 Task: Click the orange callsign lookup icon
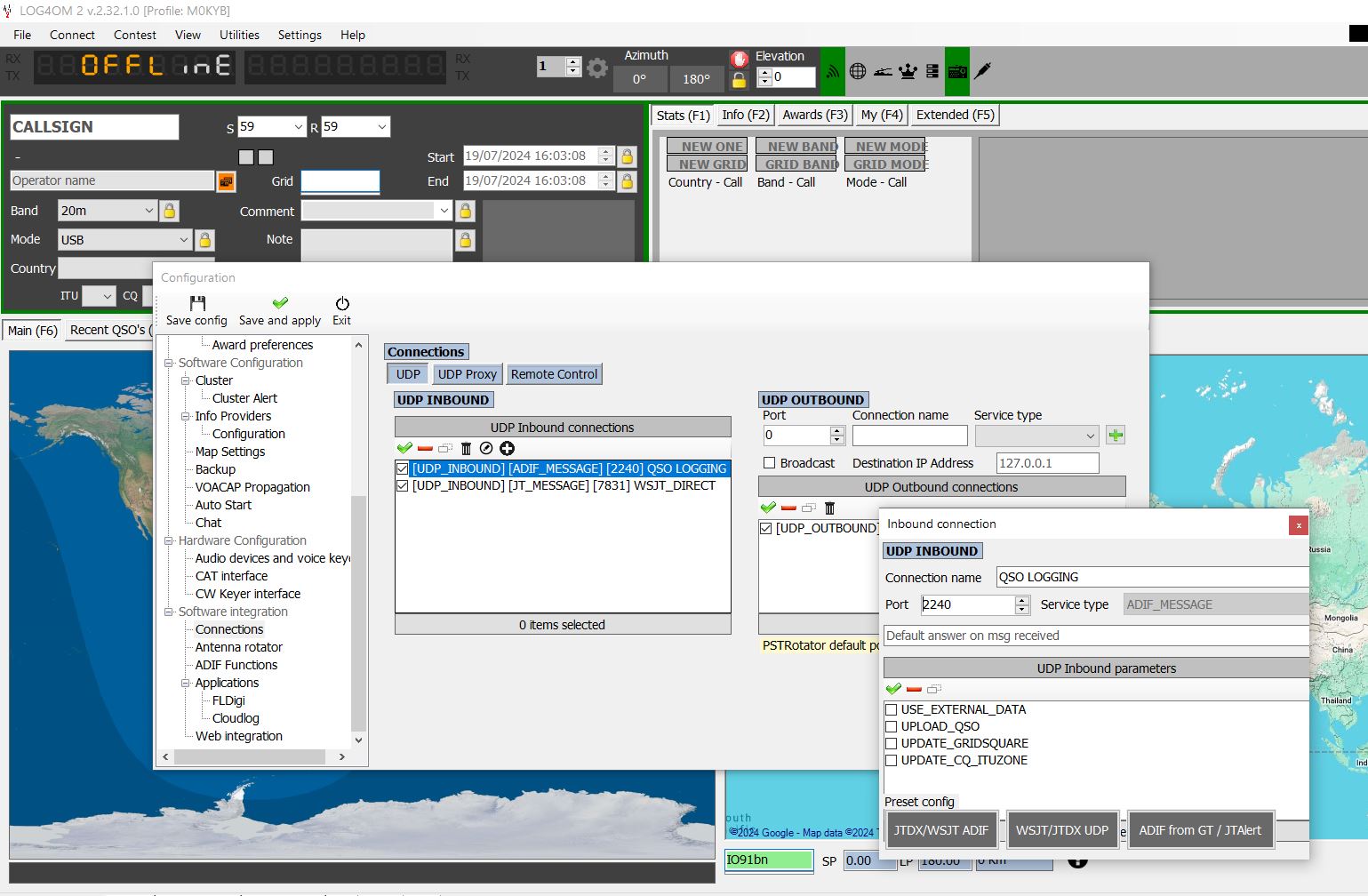point(227,181)
